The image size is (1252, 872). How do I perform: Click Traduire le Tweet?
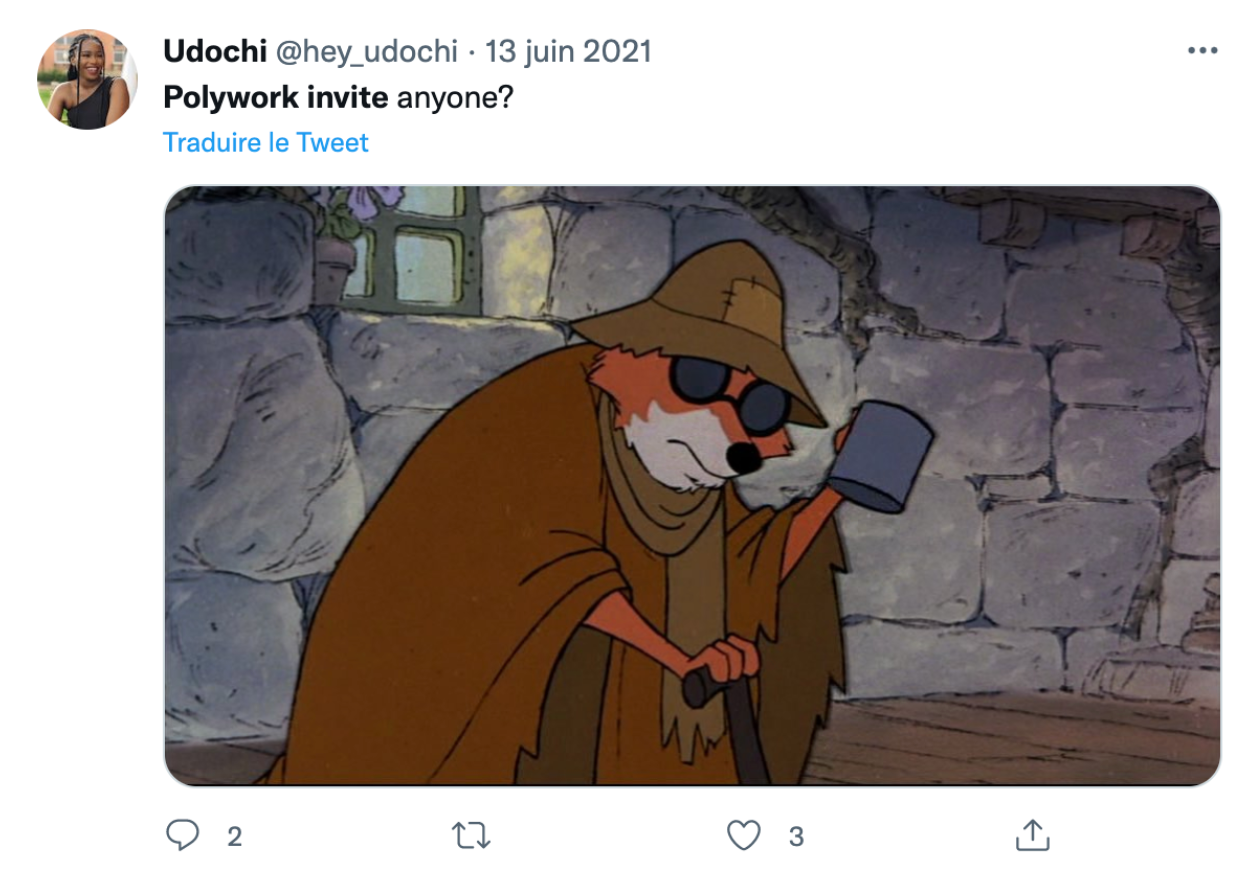pyautogui.click(x=266, y=142)
